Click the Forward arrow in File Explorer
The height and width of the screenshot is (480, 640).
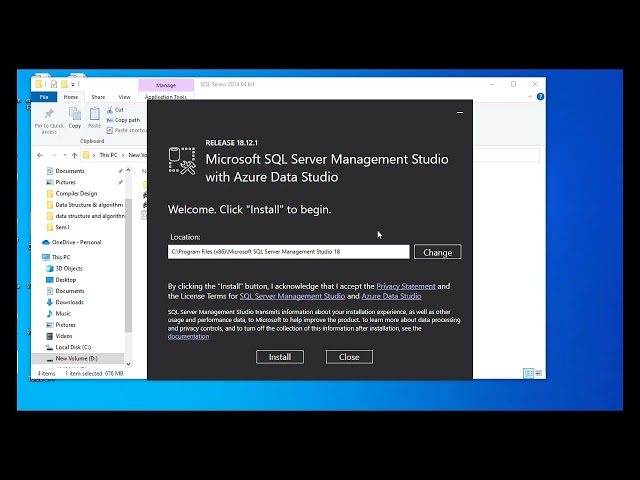[x=53, y=155]
